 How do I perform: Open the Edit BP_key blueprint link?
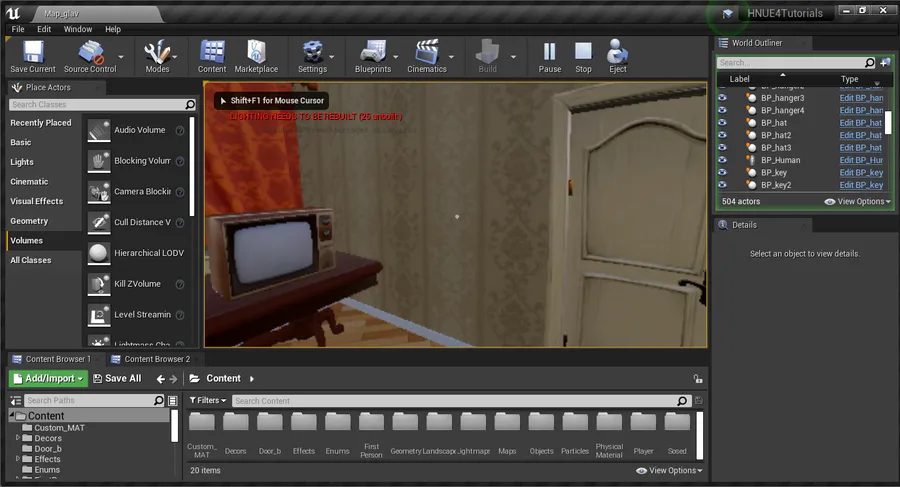[861, 172]
